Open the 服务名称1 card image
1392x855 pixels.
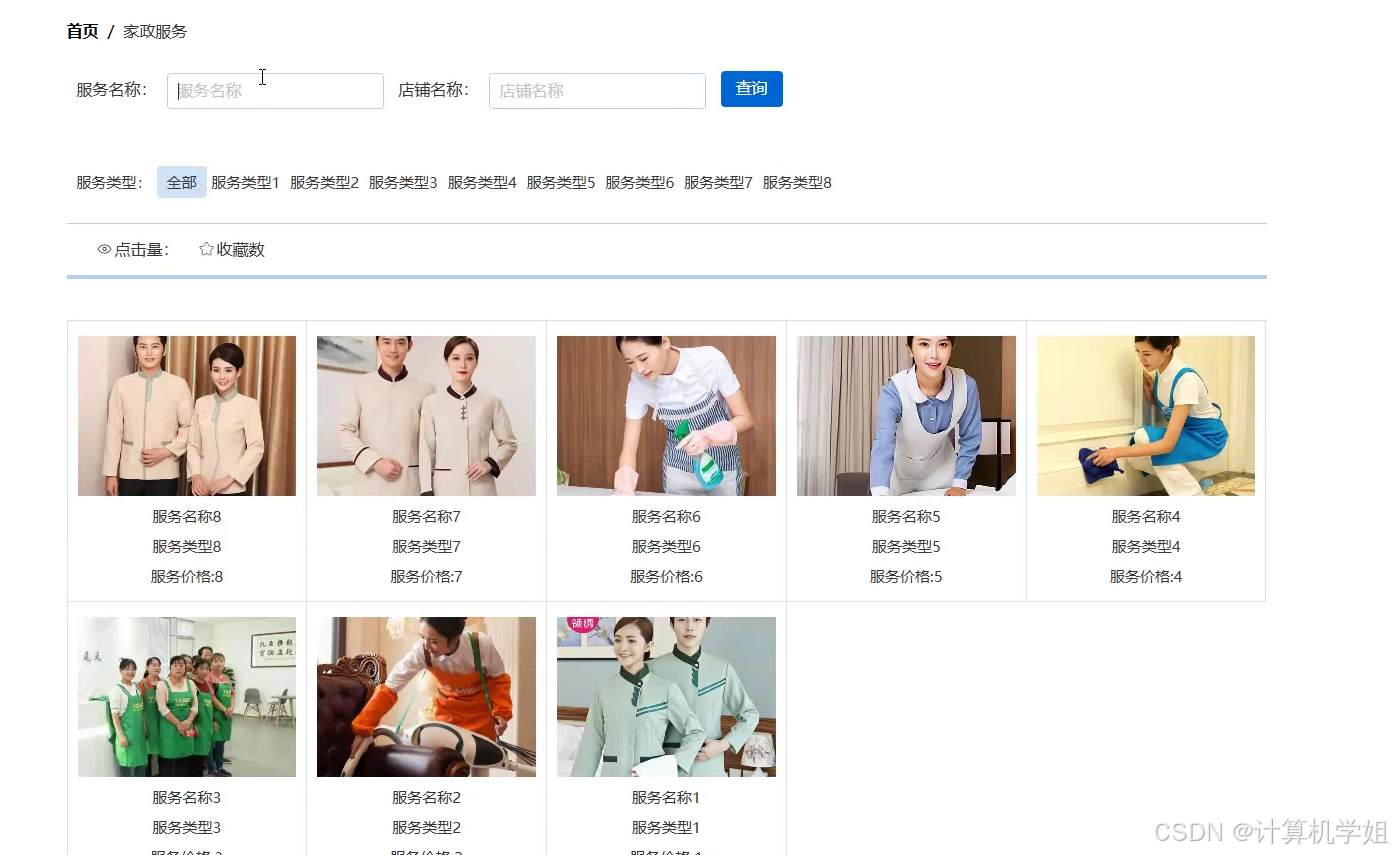click(x=666, y=697)
